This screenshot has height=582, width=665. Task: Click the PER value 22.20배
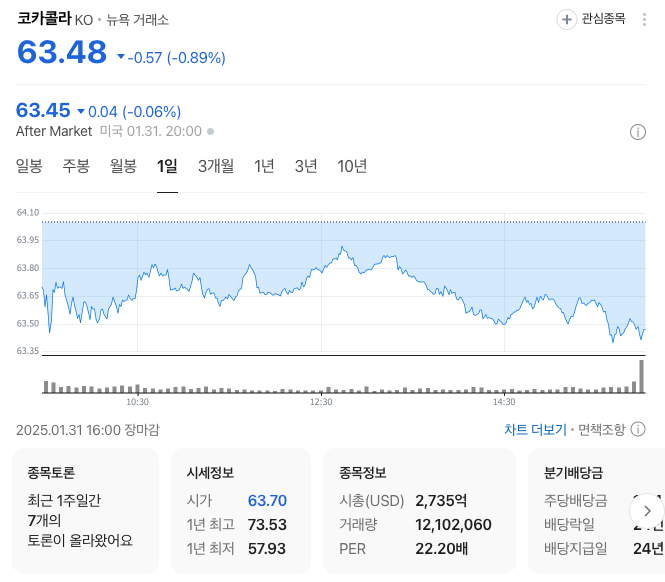(441, 549)
